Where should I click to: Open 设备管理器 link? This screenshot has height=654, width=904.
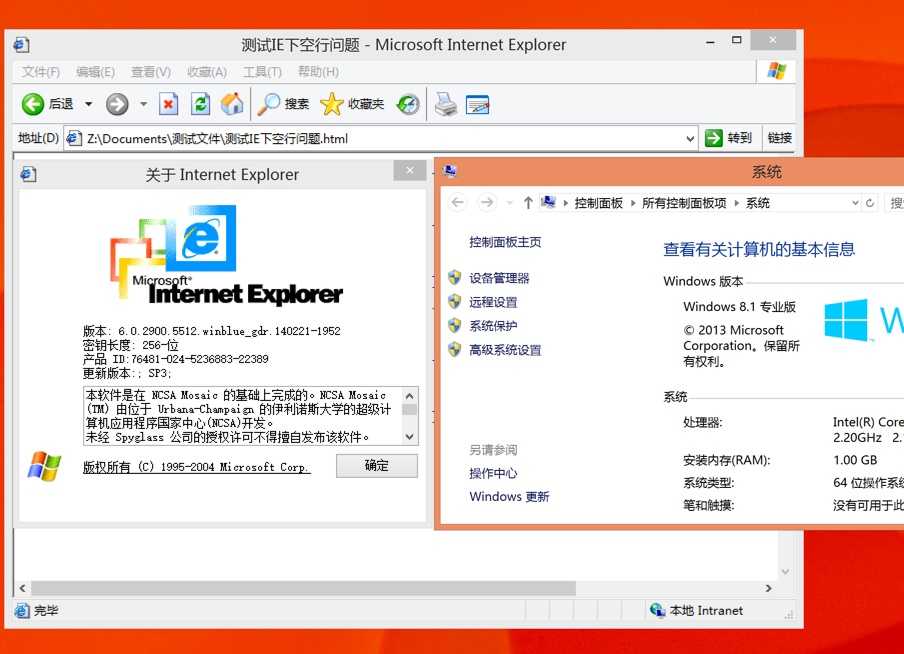(x=499, y=278)
